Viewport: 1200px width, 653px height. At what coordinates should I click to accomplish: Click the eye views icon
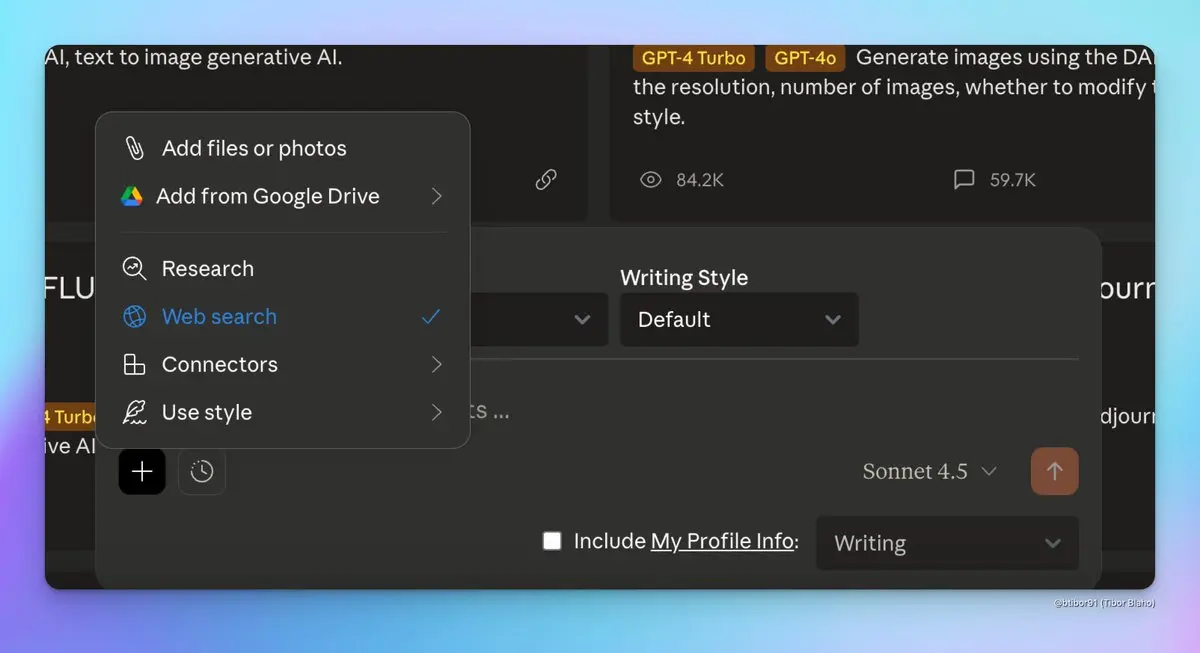tap(651, 180)
